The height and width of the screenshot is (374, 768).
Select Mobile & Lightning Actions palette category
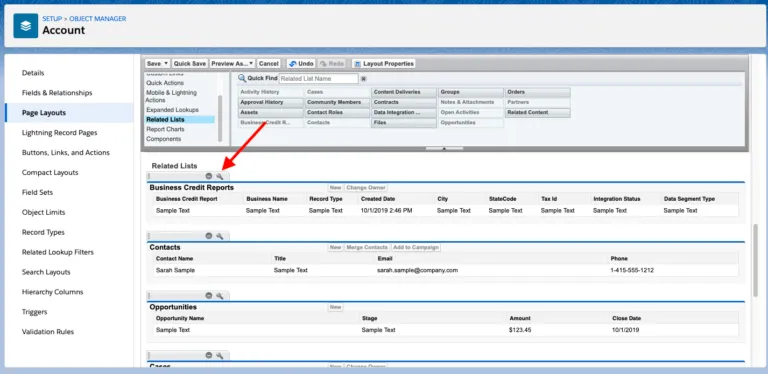171,96
